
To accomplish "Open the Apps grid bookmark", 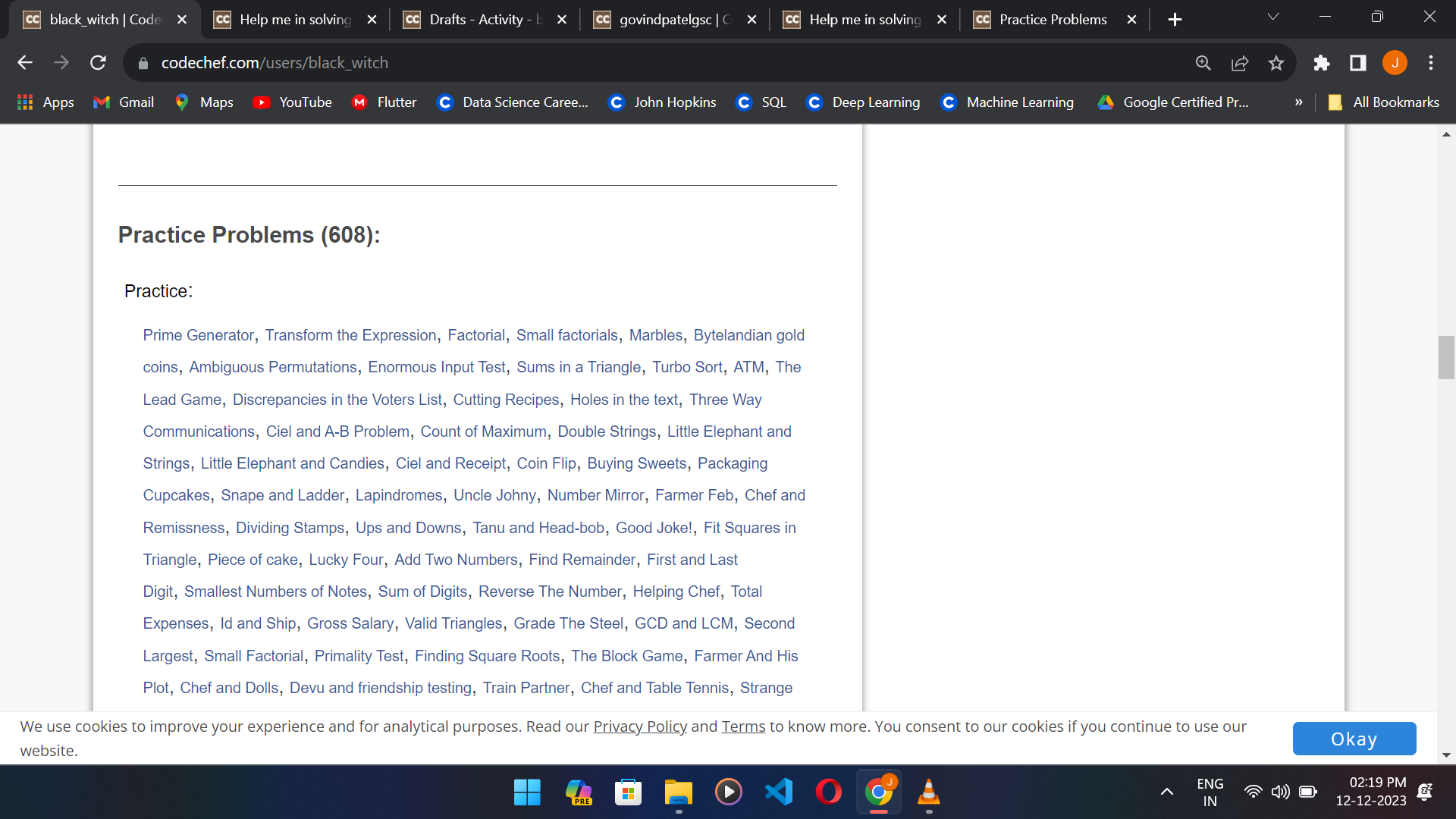I will tap(45, 102).
